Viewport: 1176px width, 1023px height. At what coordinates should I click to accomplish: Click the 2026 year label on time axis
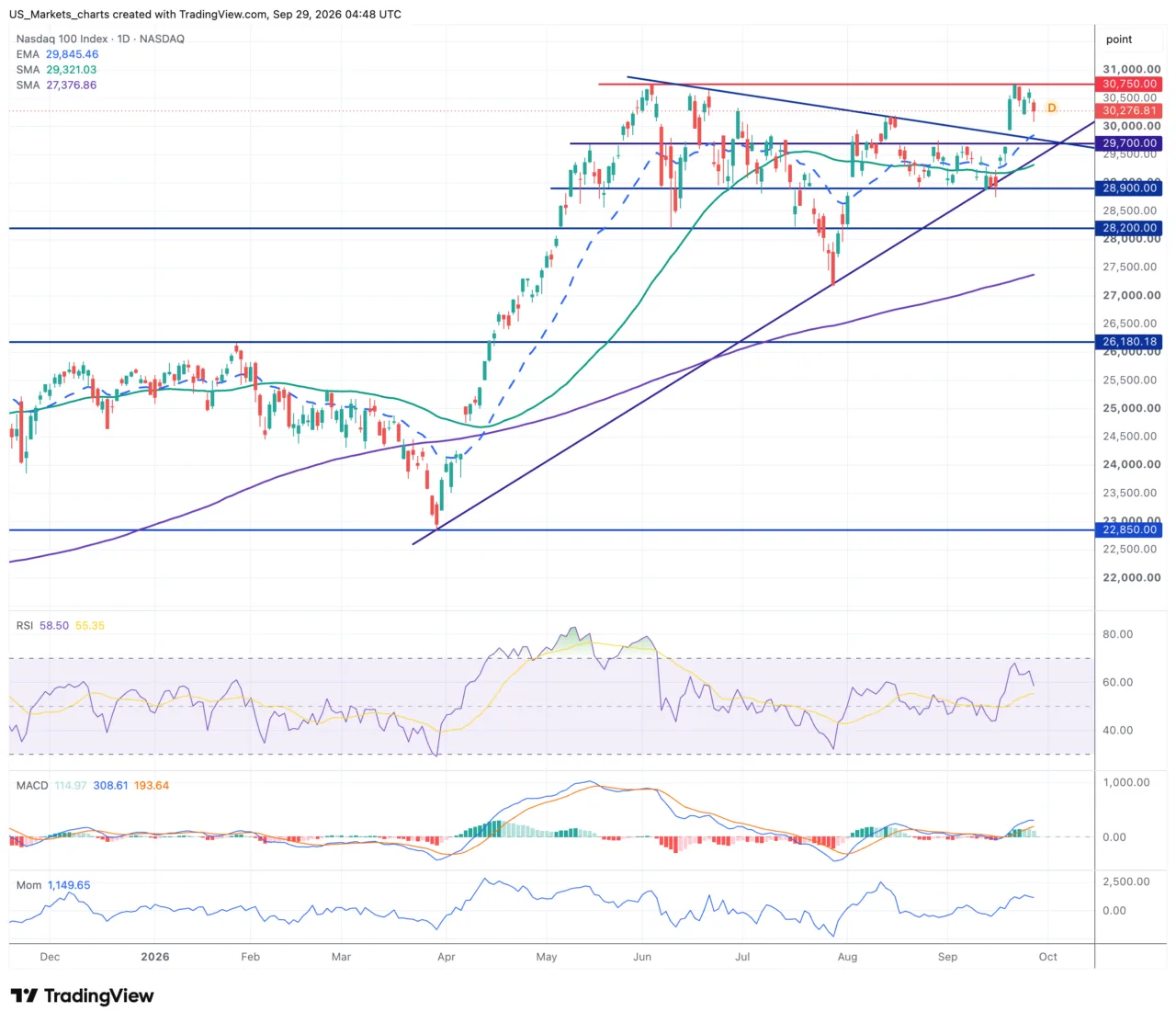(155, 957)
